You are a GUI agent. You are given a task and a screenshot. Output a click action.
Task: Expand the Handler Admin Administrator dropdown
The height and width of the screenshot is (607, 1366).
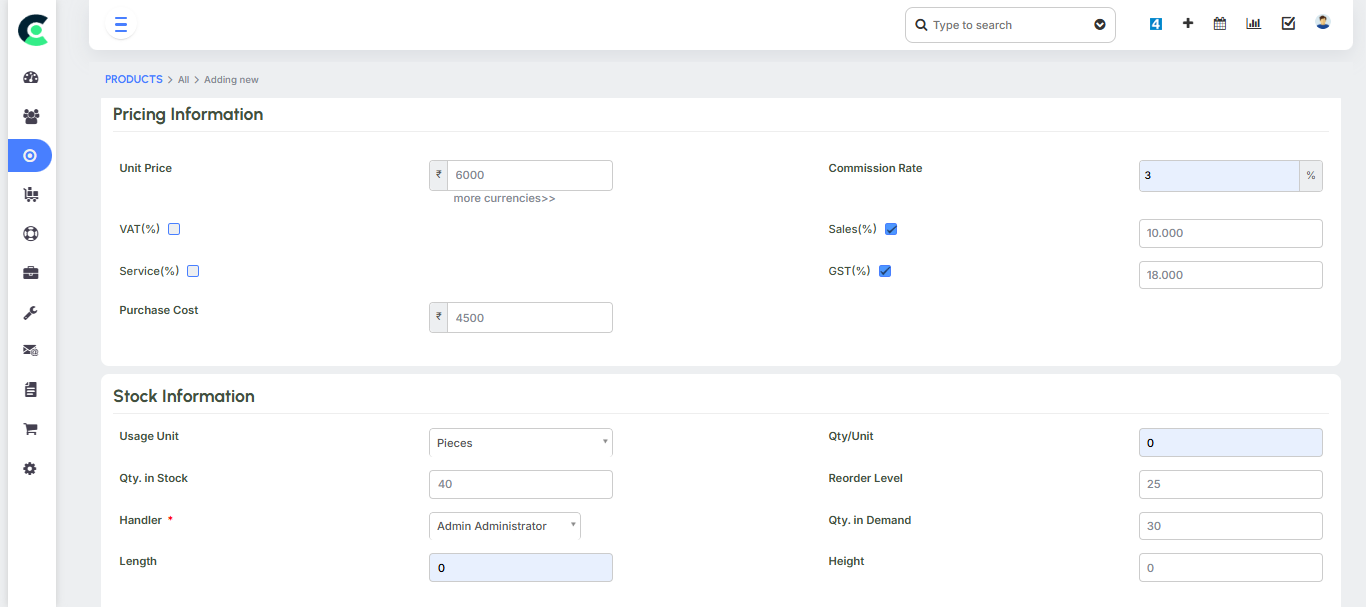point(504,526)
